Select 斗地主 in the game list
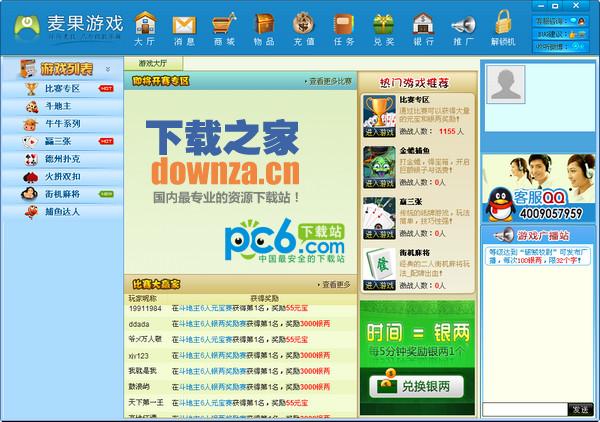Screen dimensions: 600x422 tap(60, 106)
